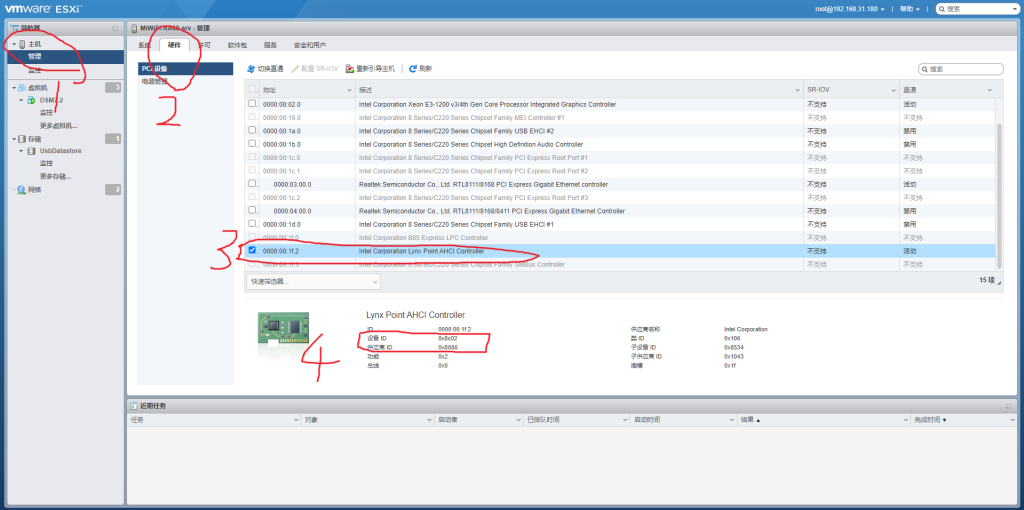Check the 0000:00:02.0 Integrated Graphics row checkbox
The height and width of the screenshot is (510, 1024).
pyautogui.click(x=252, y=104)
